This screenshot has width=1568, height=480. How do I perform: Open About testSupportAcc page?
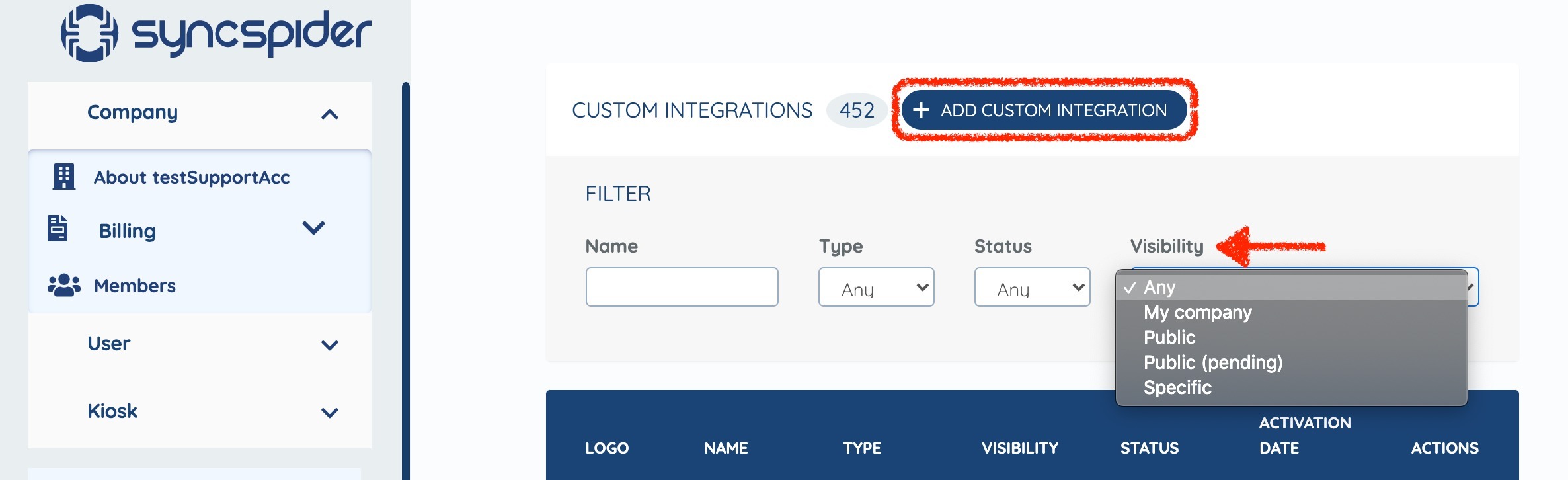point(192,177)
